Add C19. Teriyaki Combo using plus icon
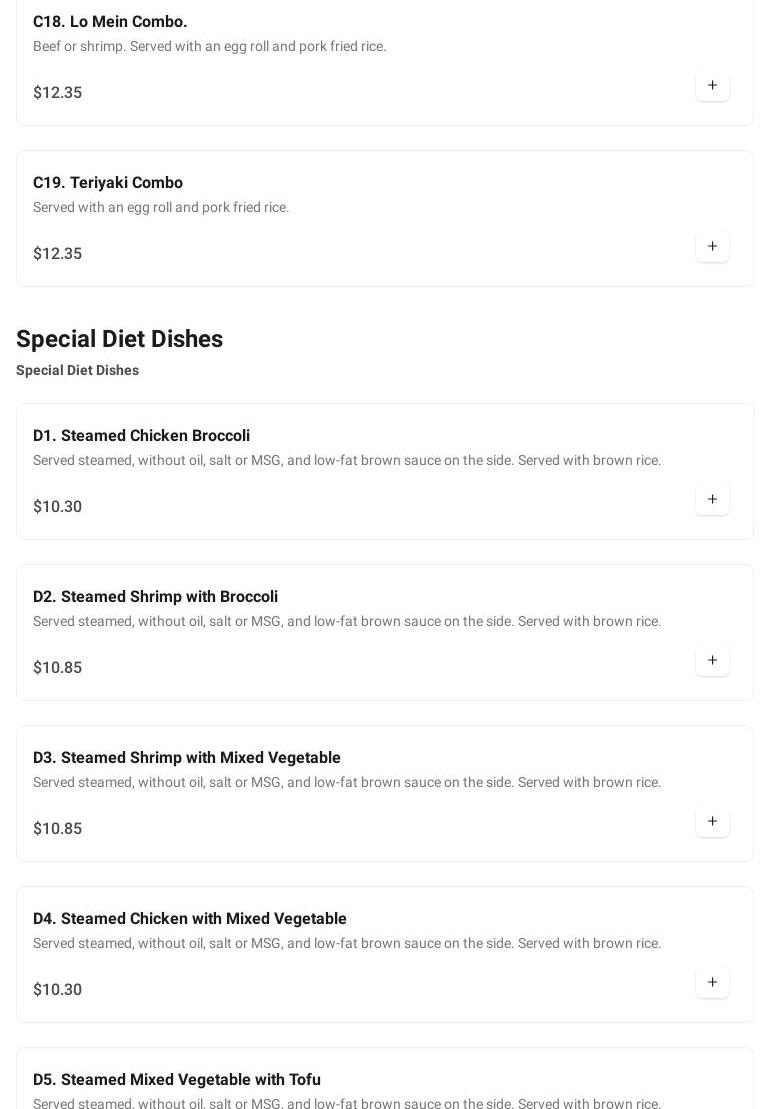Screen dimensions: 770x1109 [712, 247]
